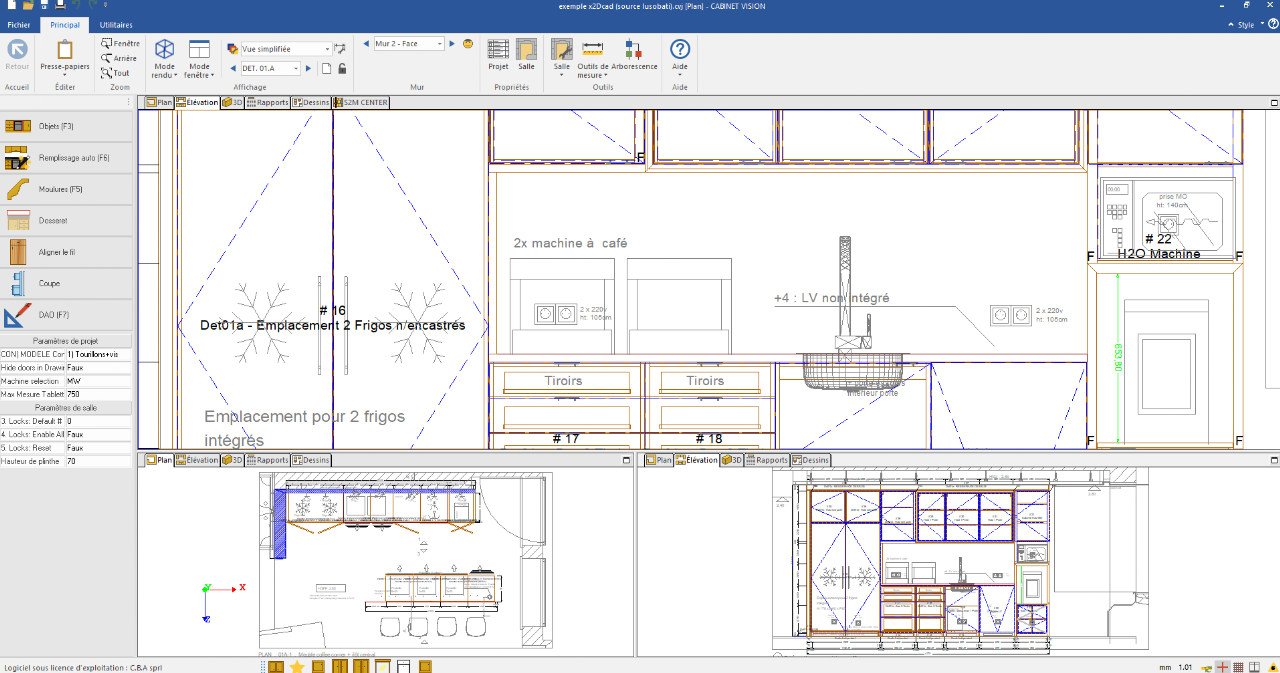Click Tout to zoom all
The height and width of the screenshot is (673, 1280).
[x=116, y=73]
